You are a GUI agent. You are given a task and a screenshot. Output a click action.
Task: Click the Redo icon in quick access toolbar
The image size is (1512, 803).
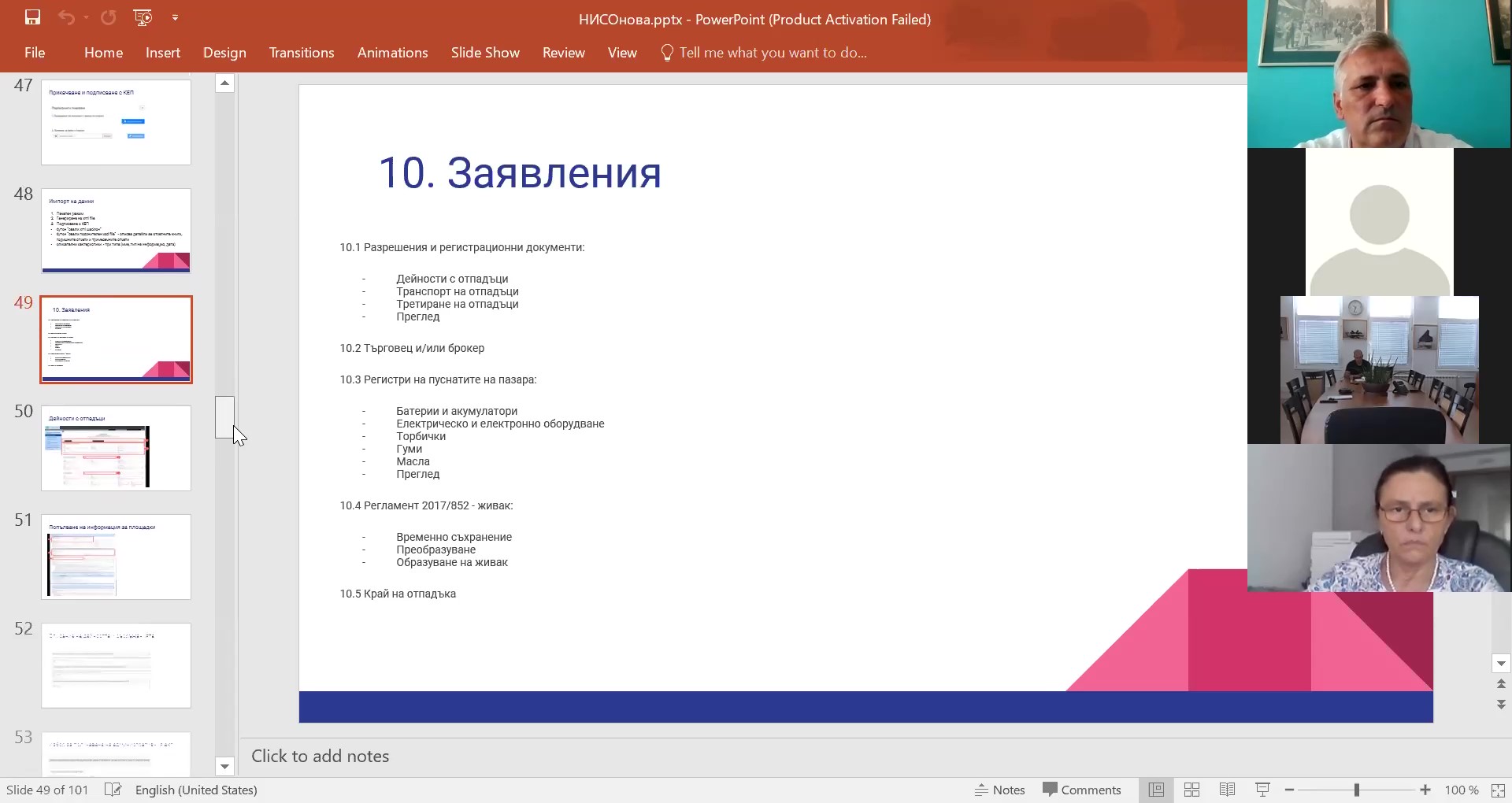pos(109,17)
